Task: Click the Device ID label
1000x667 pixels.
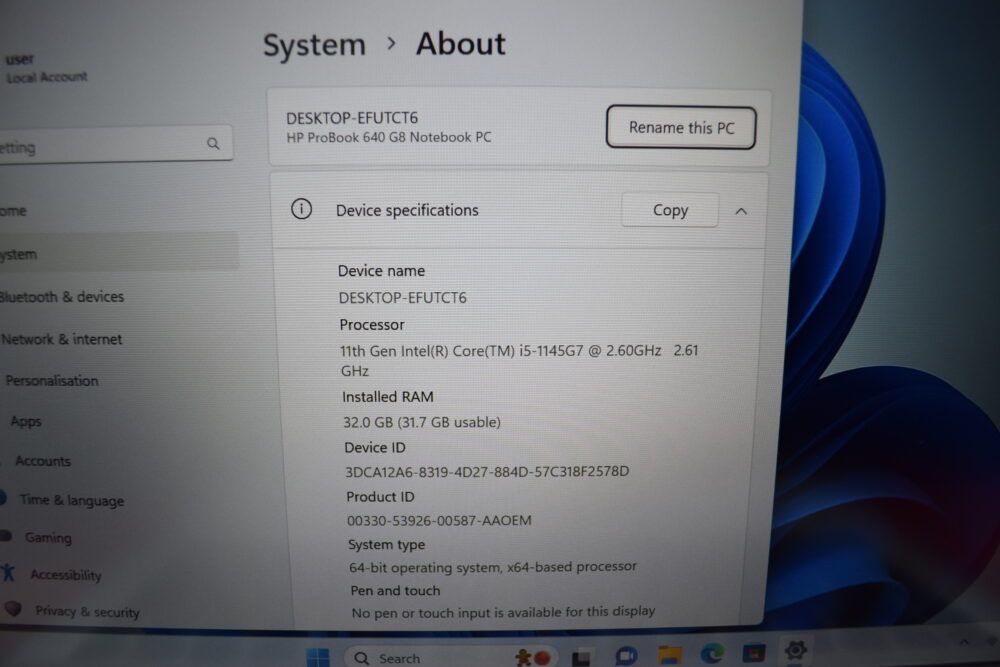Action: [374, 448]
